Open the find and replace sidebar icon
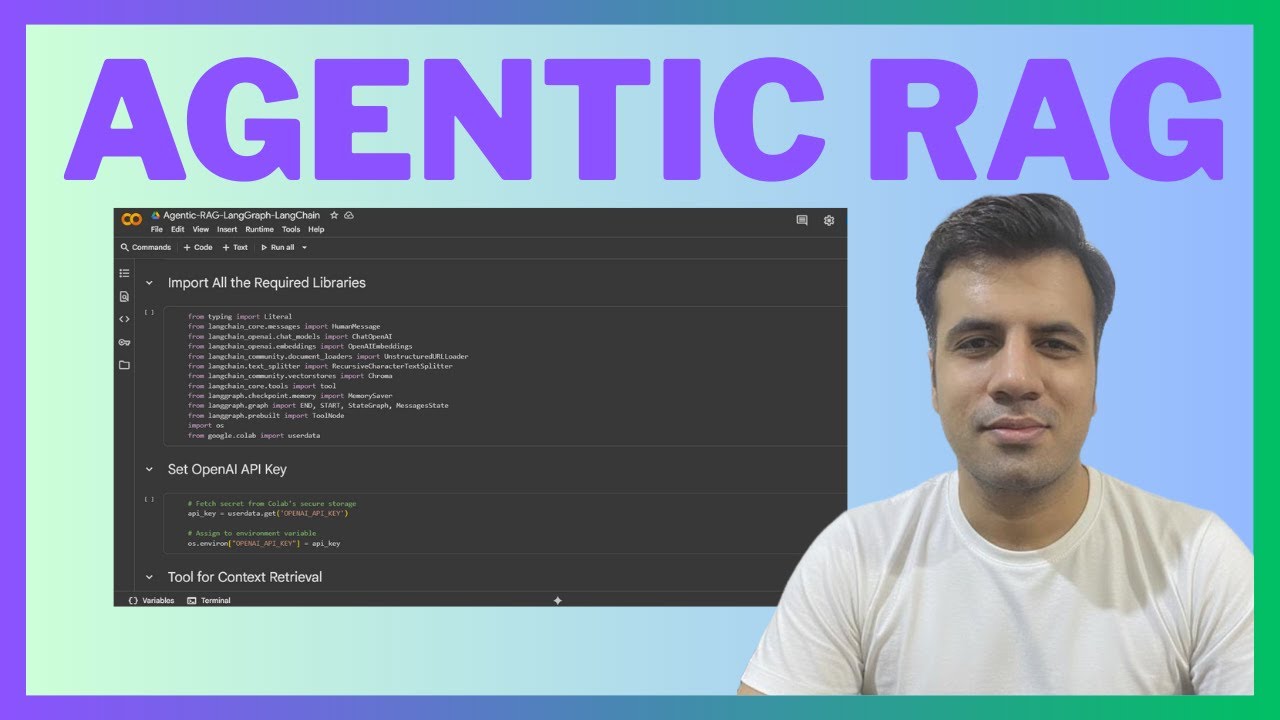The height and width of the screenshot is (720, 1280). pyautogui.click(x=124, y=296)
